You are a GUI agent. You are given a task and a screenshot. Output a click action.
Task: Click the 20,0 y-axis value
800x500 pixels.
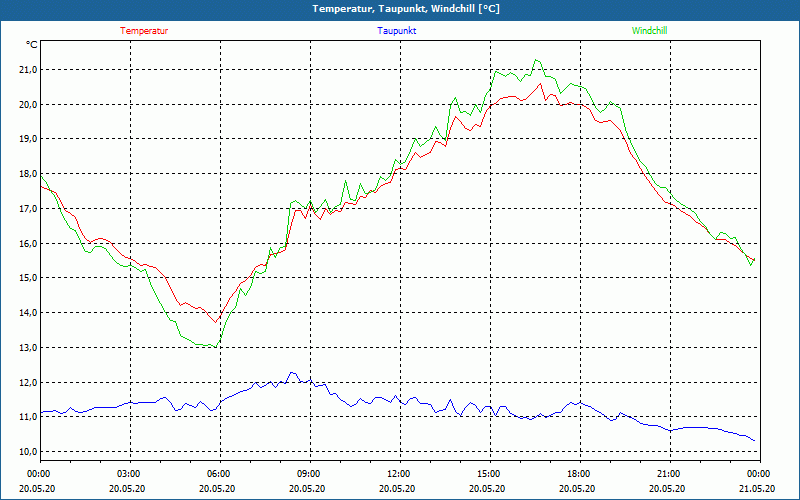click(28, 105)
